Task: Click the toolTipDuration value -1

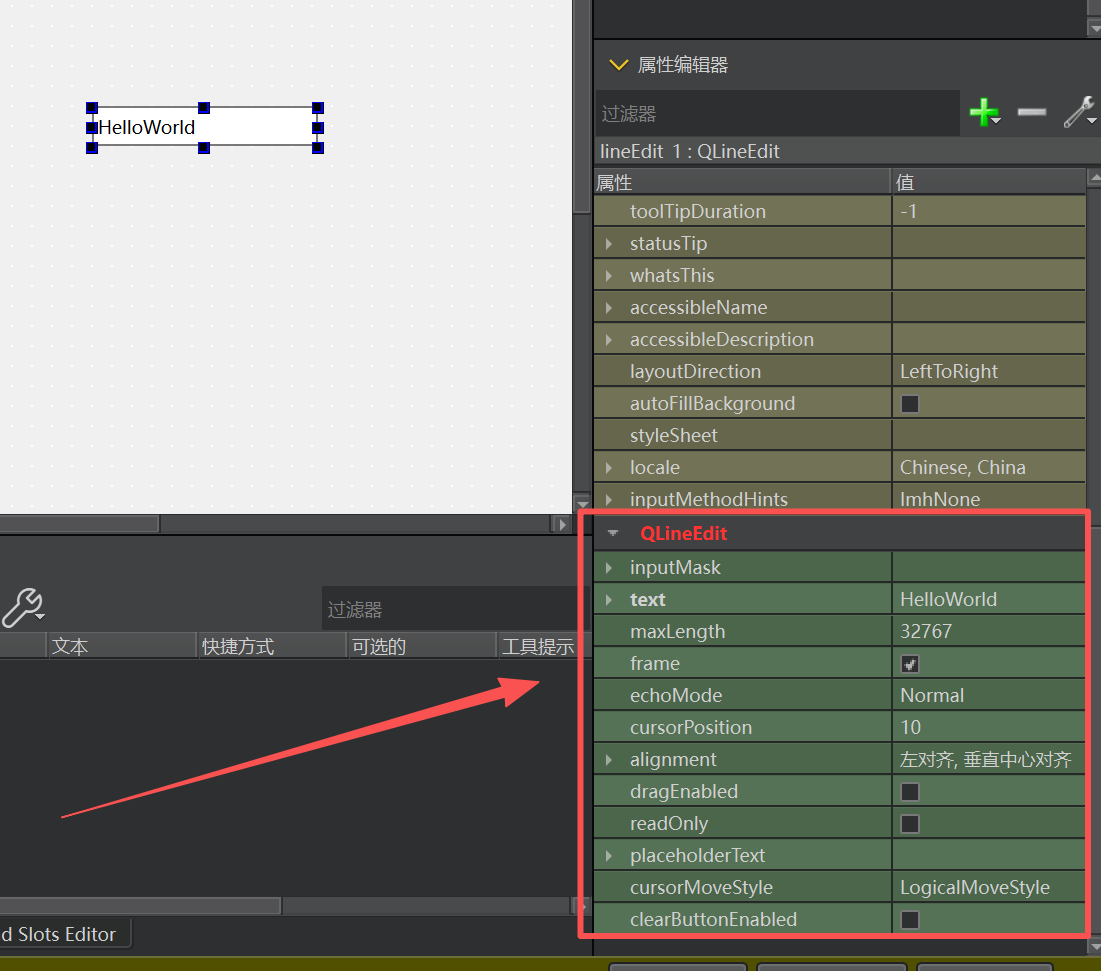Action: [989, 211]
